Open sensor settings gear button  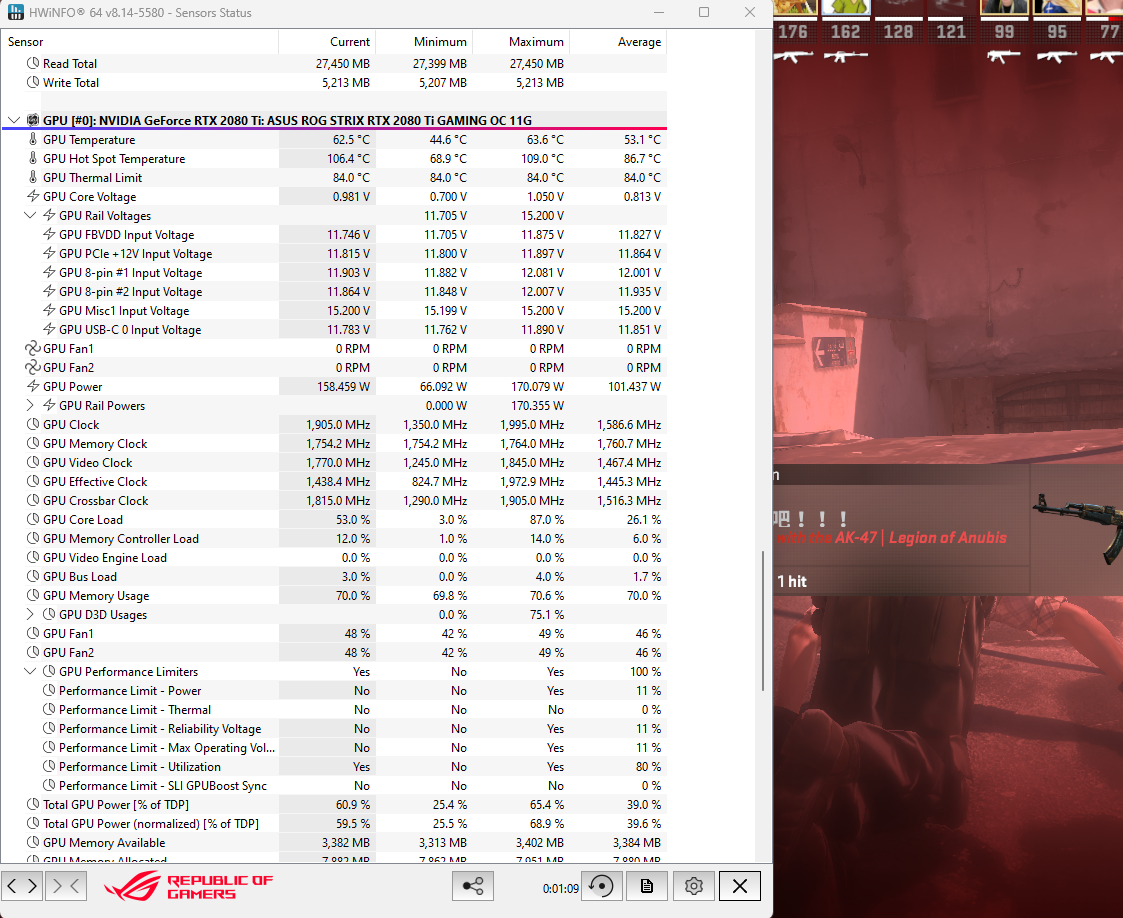(x=693, y=886)
